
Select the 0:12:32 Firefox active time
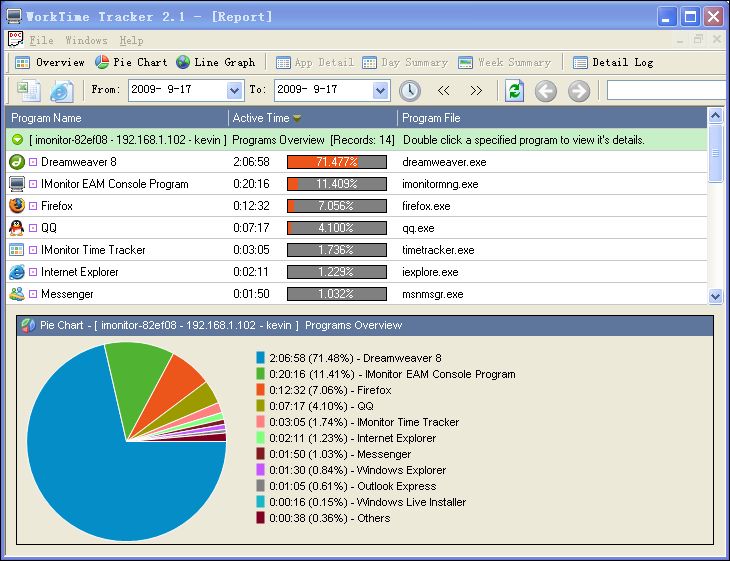tap(251, 206)
